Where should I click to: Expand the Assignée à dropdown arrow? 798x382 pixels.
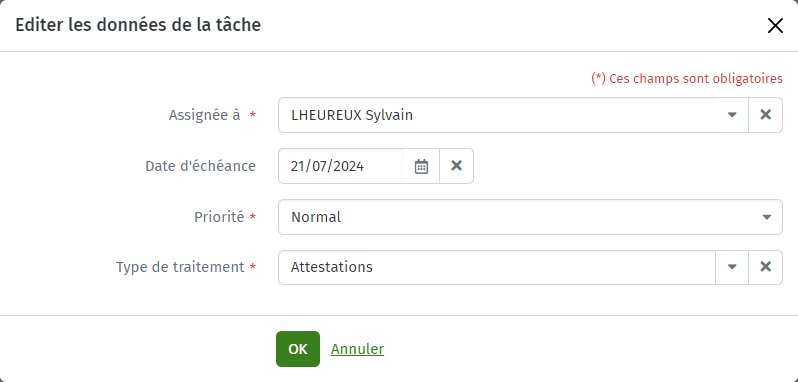coord(732,115)
